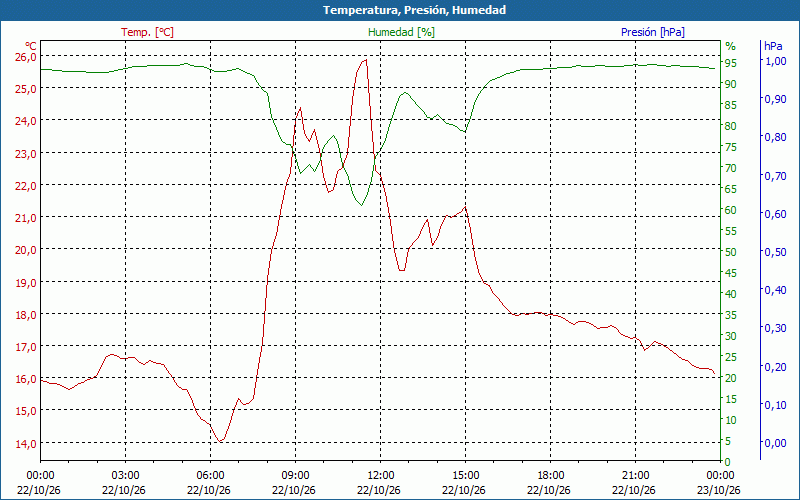Click the '23/10/26' date label
This screenshot has width=800, height=500.
pos(719,490)
